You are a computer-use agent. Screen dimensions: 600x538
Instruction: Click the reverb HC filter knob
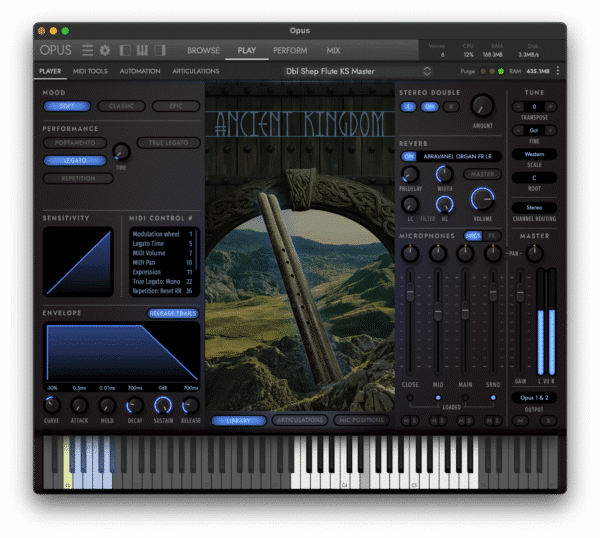tap(444, 204)
